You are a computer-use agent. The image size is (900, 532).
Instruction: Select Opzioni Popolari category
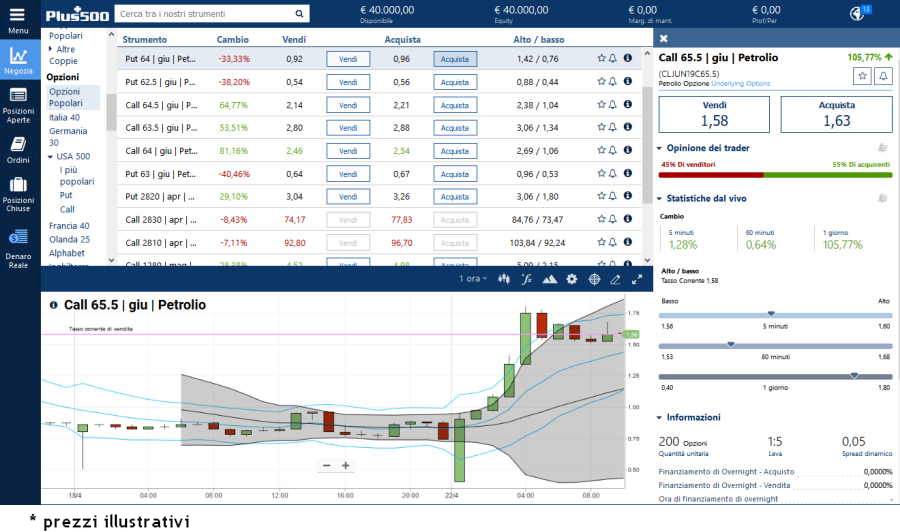(x=66, y=97)
